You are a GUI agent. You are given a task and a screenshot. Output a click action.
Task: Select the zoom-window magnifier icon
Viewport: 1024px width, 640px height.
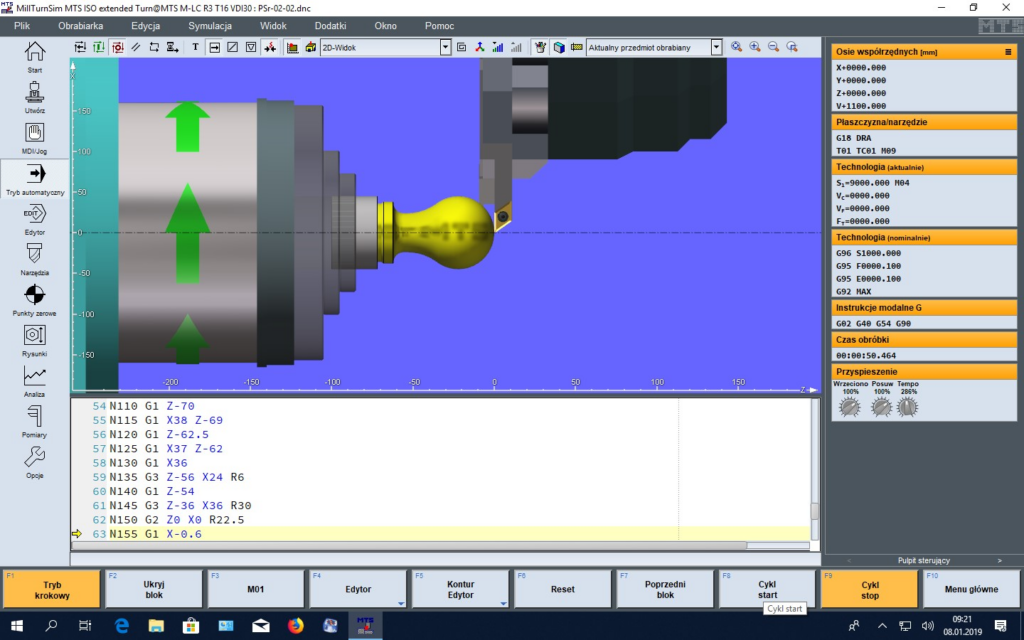[x=792, y=47]
